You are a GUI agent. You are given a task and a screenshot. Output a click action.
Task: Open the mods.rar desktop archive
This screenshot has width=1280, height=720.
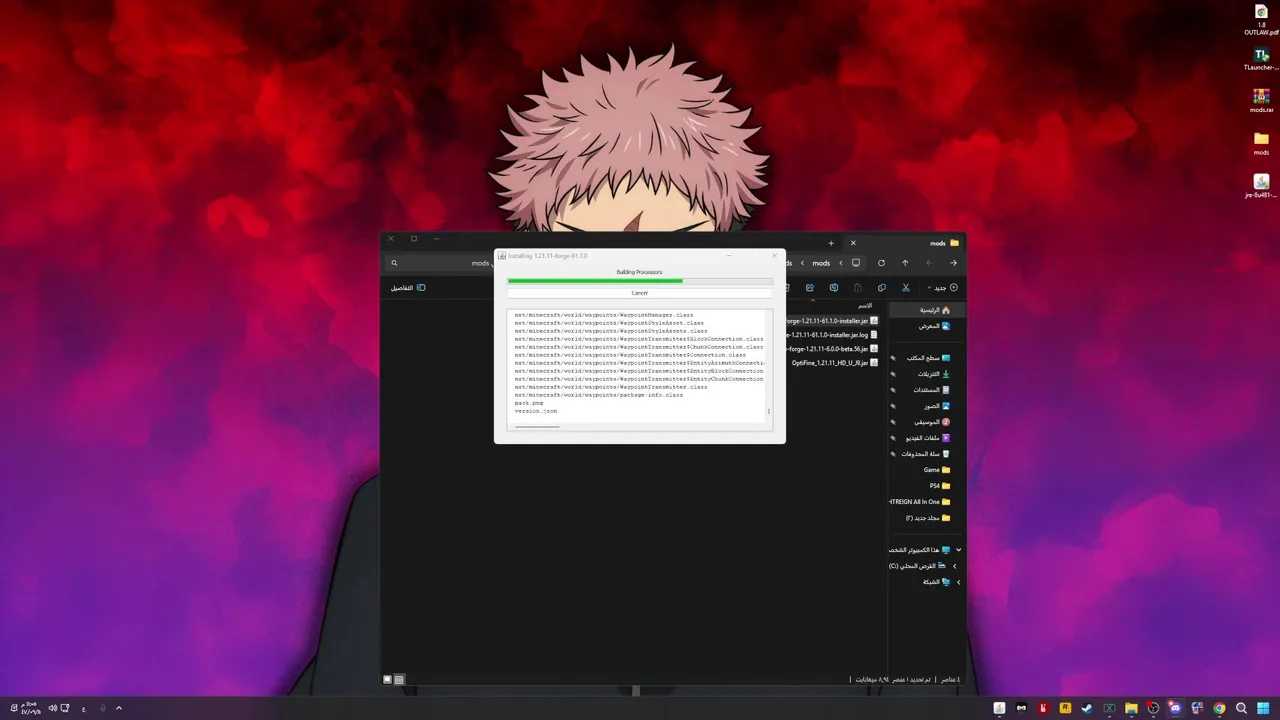coord(1261,101)
